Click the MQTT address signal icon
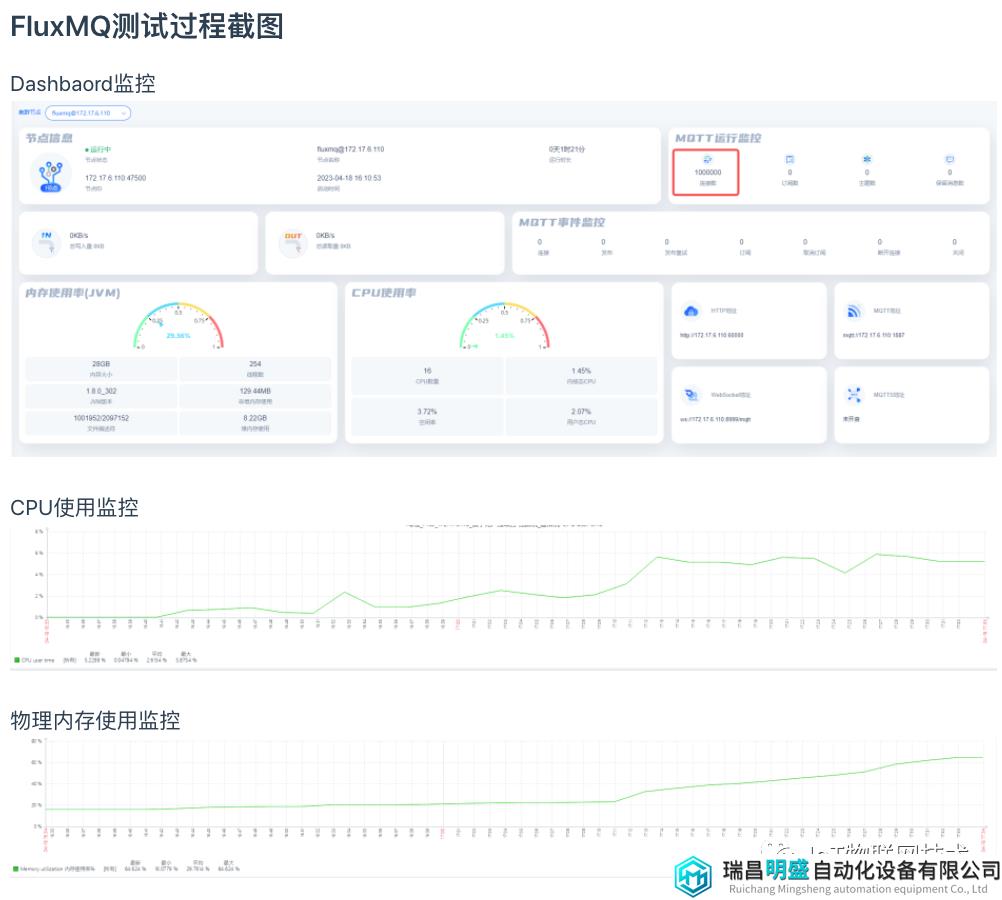The image size is (1002, 900). click(x=854, y=311)
